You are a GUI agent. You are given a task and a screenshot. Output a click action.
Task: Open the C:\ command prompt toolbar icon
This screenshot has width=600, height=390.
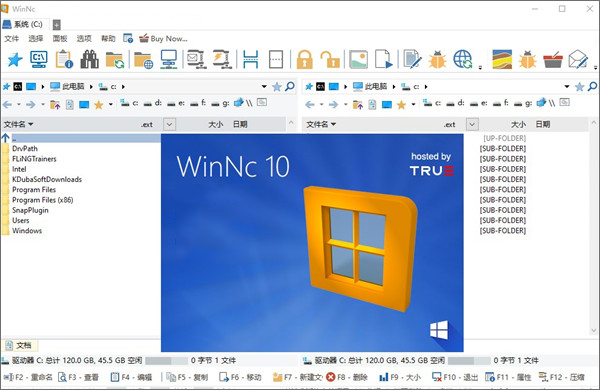tap(39, 60)
